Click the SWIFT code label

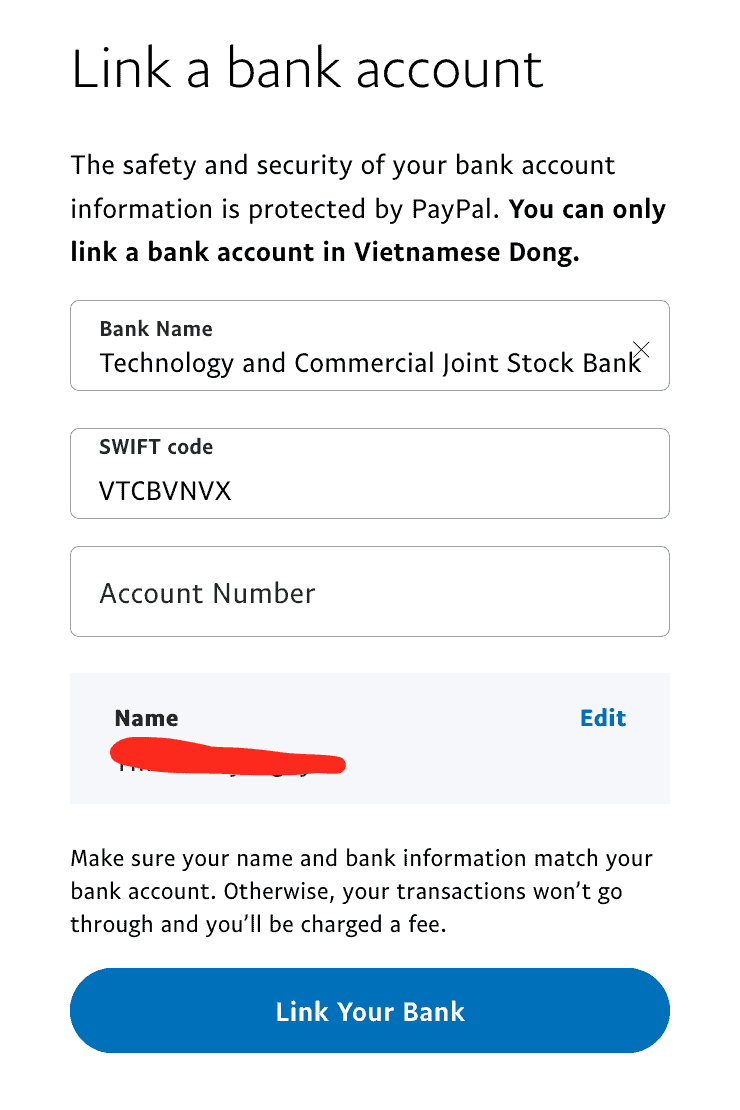(156, 447)
